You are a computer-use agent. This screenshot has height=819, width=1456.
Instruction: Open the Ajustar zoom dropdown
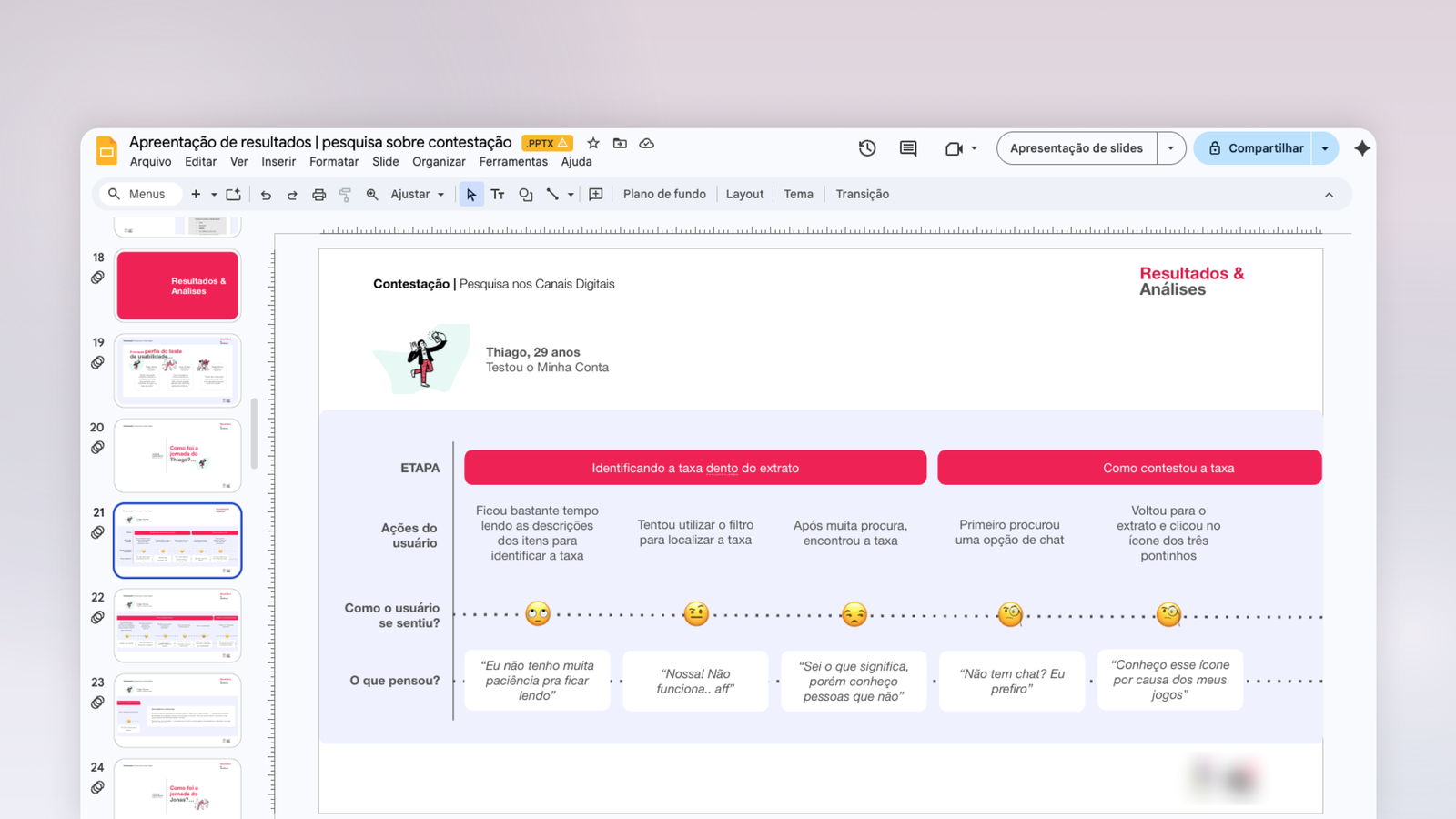click(416, 194)
